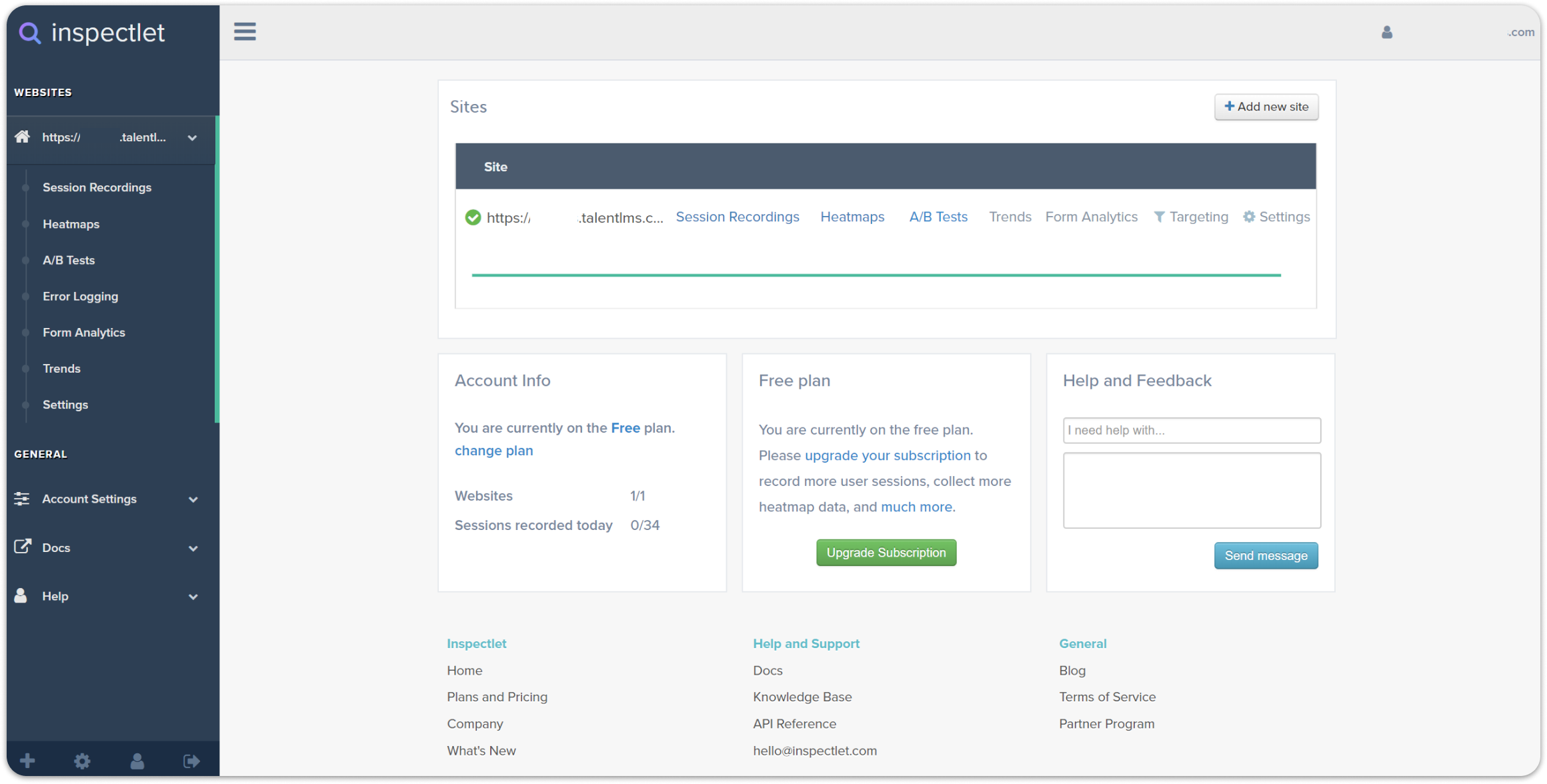Screen dimensions: 1547x784
Task: Toggle the hamburger menu icon
Action: tap(245, 31)
